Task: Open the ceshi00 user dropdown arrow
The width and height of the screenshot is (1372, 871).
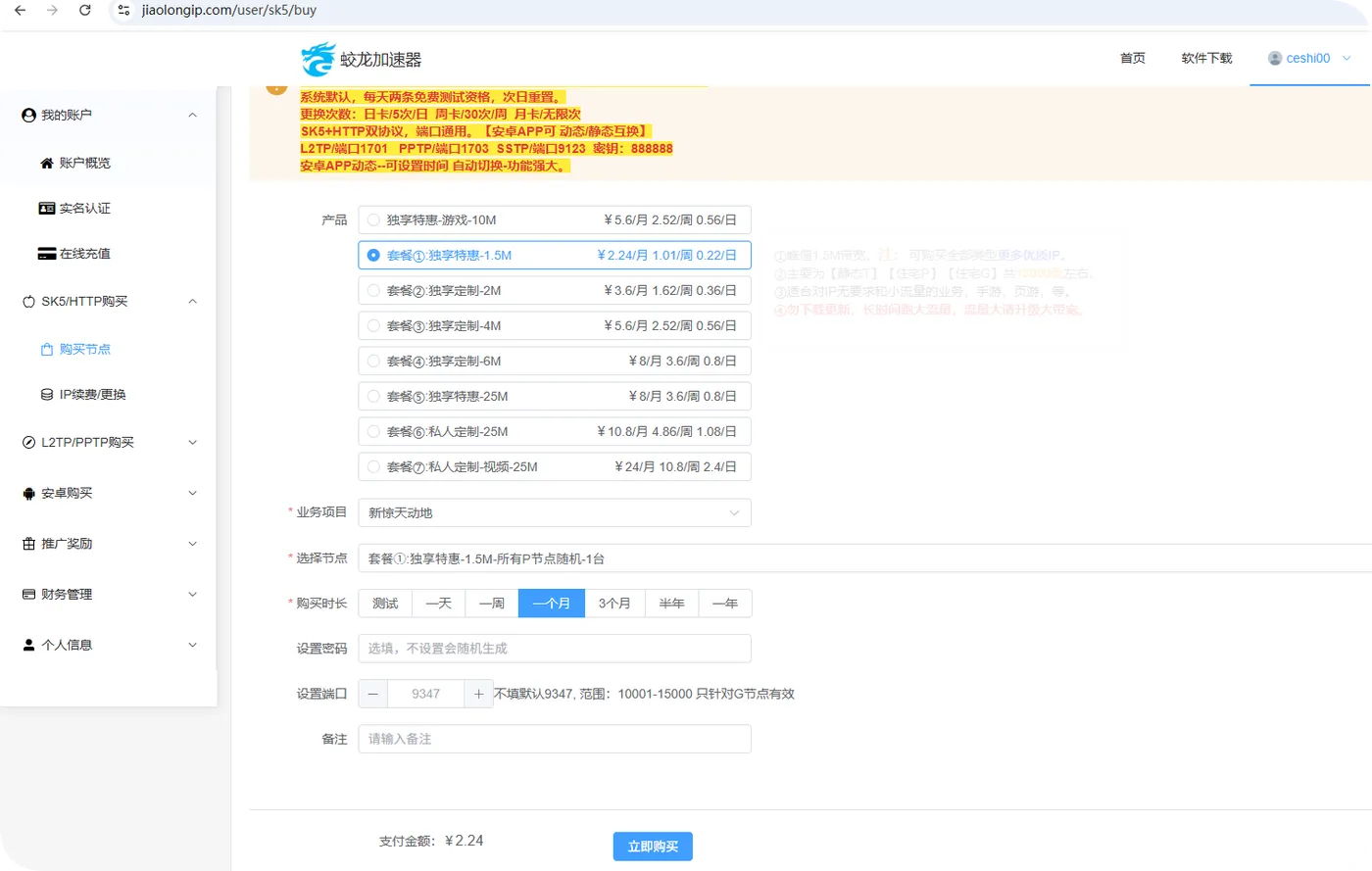Action: [x=1347, y=59]
